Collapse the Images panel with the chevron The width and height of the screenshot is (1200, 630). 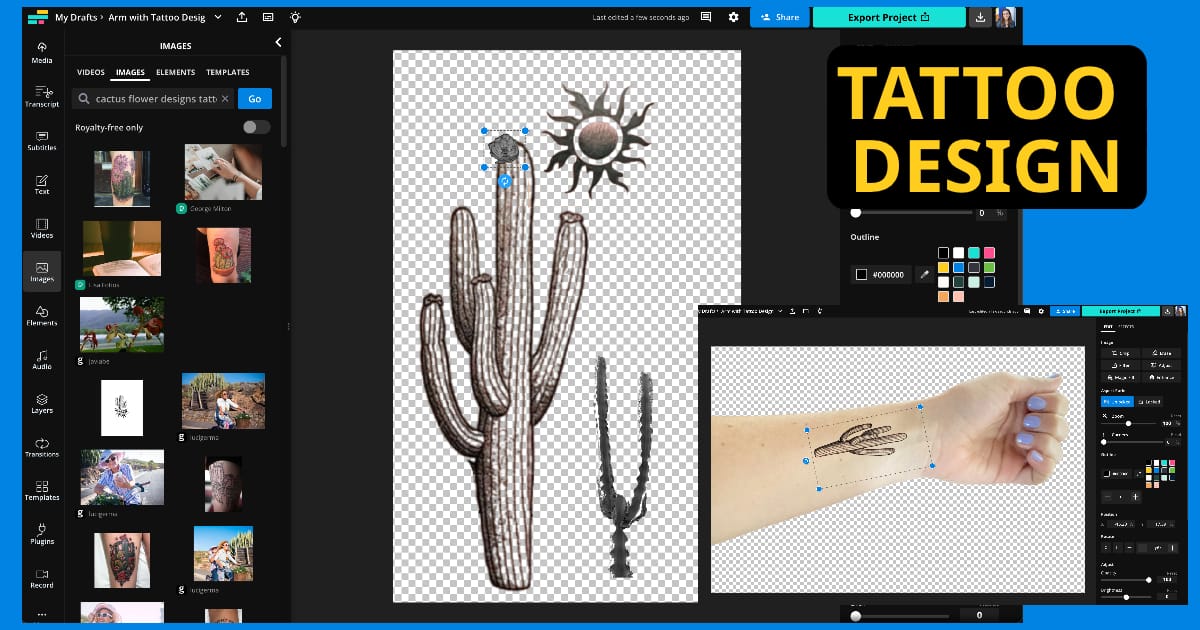click(x=278, y=43)
